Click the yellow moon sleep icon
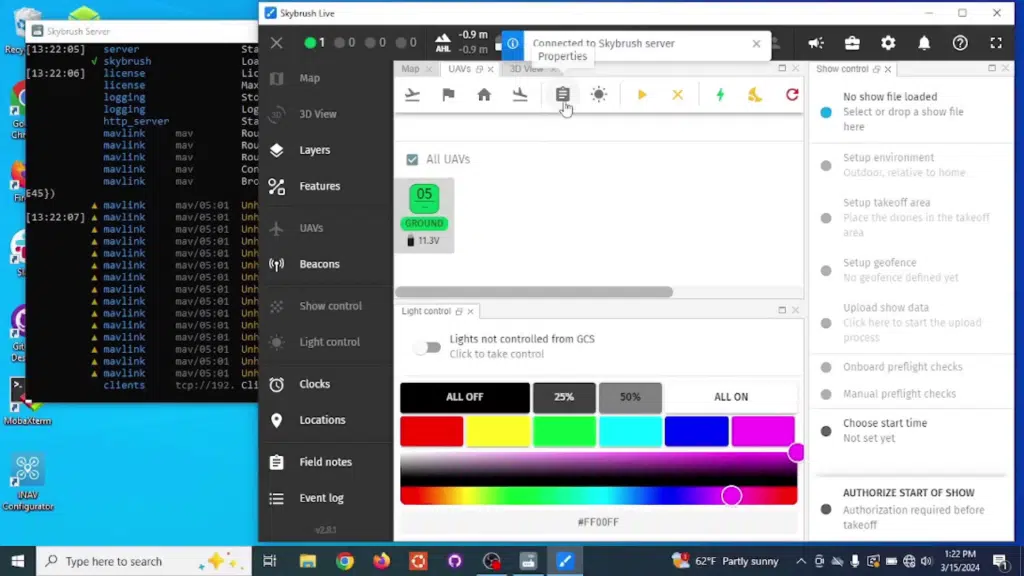This screenshot has width=1024, height=576. pyautogui.click(x=755, y=95)
